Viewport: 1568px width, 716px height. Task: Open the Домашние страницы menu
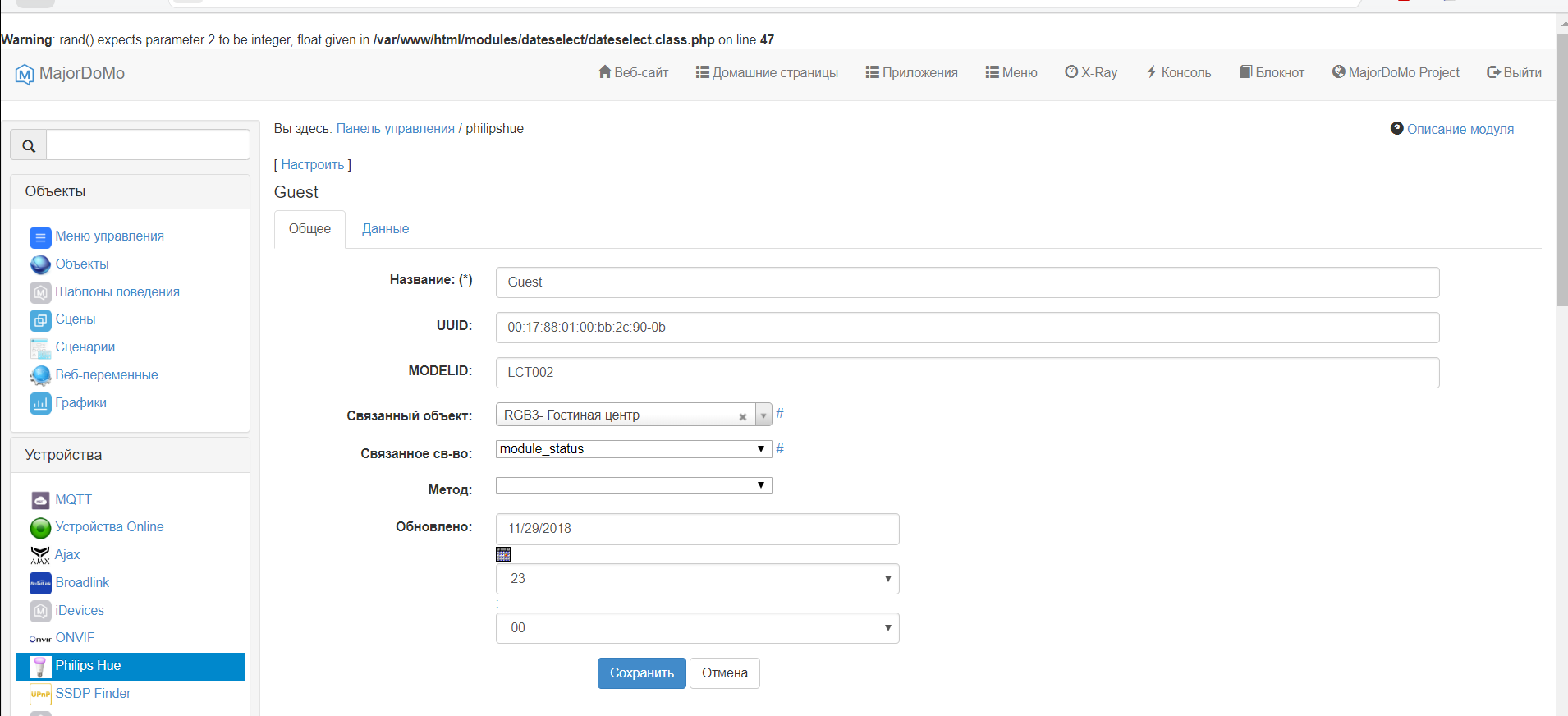pyautogui.click(x=767, y=72)
